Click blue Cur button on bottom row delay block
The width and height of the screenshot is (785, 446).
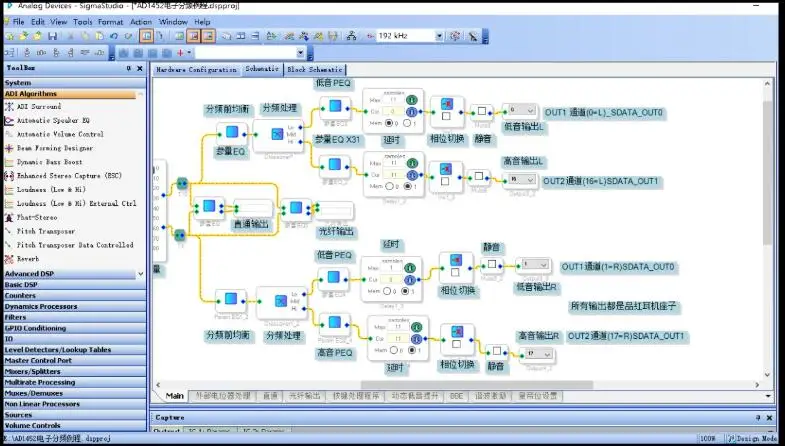point(416,339)
